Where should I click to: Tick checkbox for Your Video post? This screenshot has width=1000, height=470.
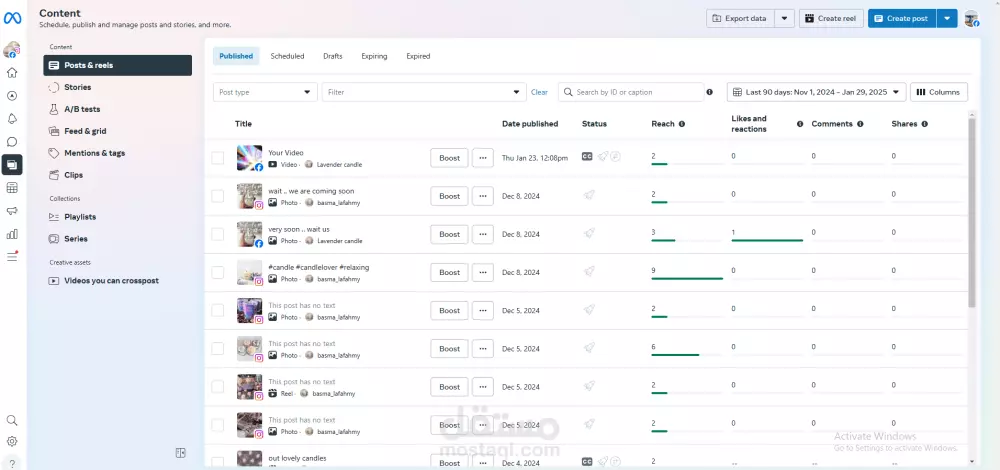click(217, 158)
